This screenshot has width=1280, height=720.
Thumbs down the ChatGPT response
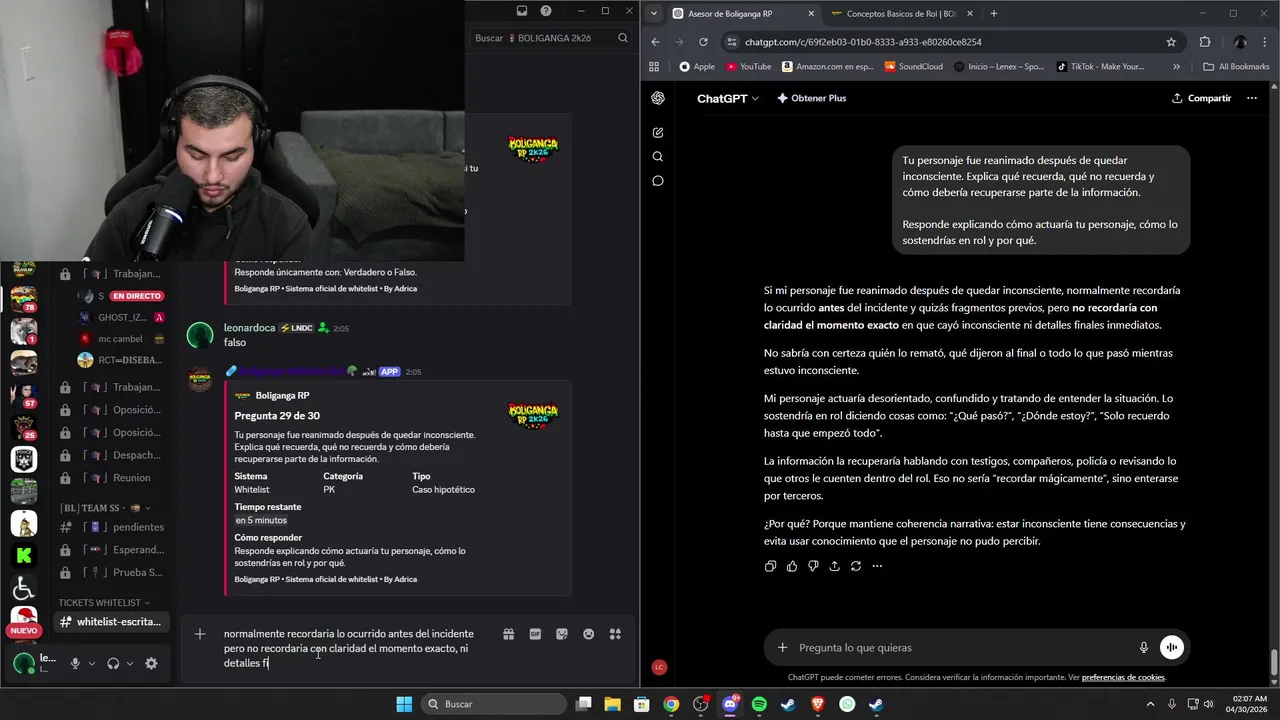pos(813,566)
